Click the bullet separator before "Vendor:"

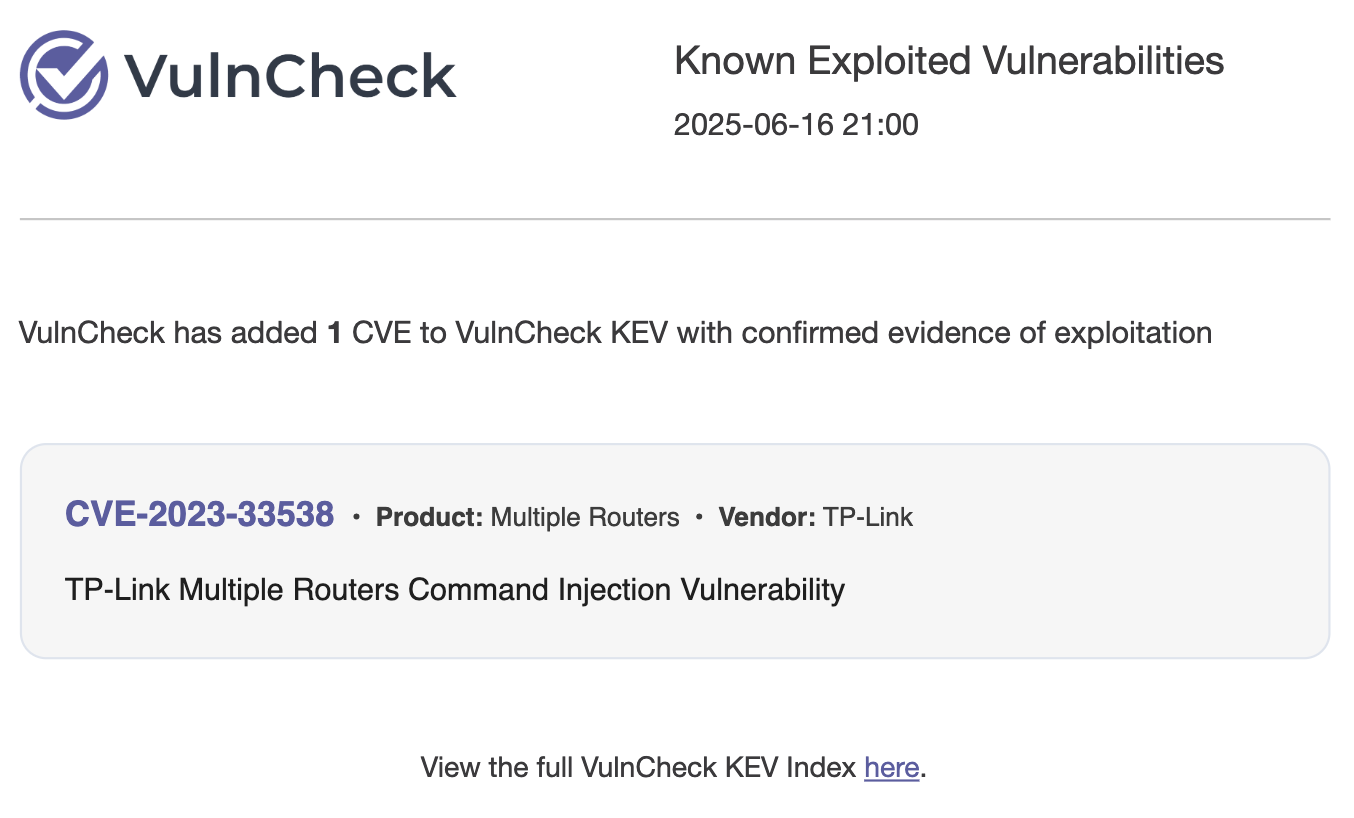[699, 518]
